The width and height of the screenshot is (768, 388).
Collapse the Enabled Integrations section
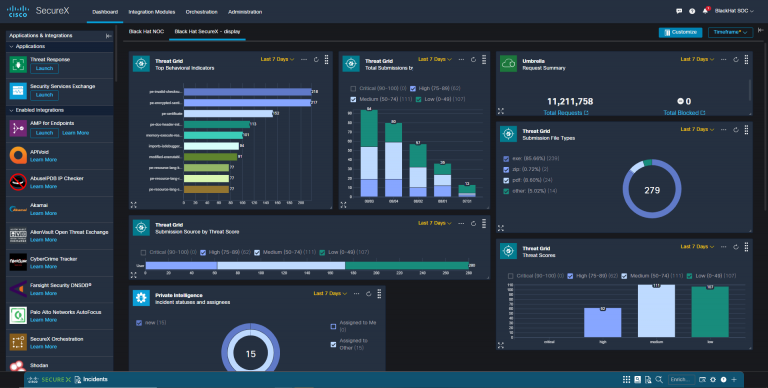(11, 111)
